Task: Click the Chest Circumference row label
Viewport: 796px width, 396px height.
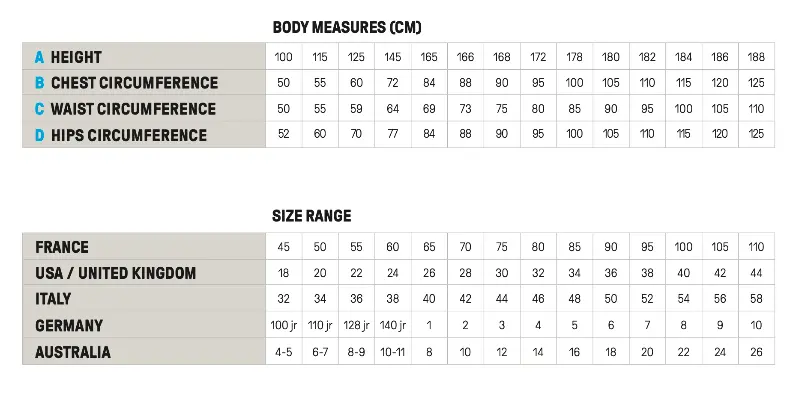Action: pyautogui.click(x=135, y=83)
